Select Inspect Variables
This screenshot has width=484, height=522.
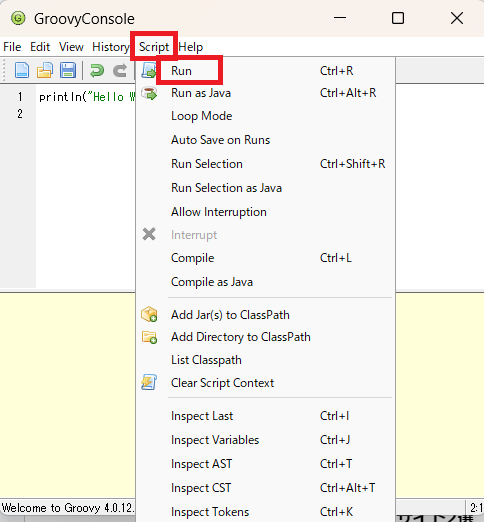(x=265, y=440)
